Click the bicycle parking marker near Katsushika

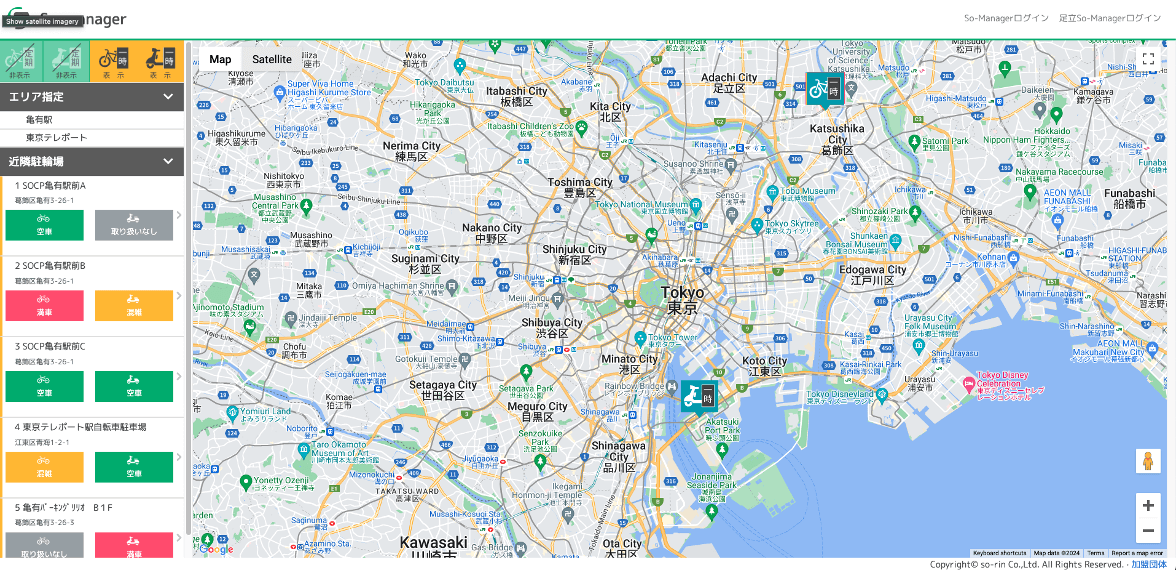[824, 89]
